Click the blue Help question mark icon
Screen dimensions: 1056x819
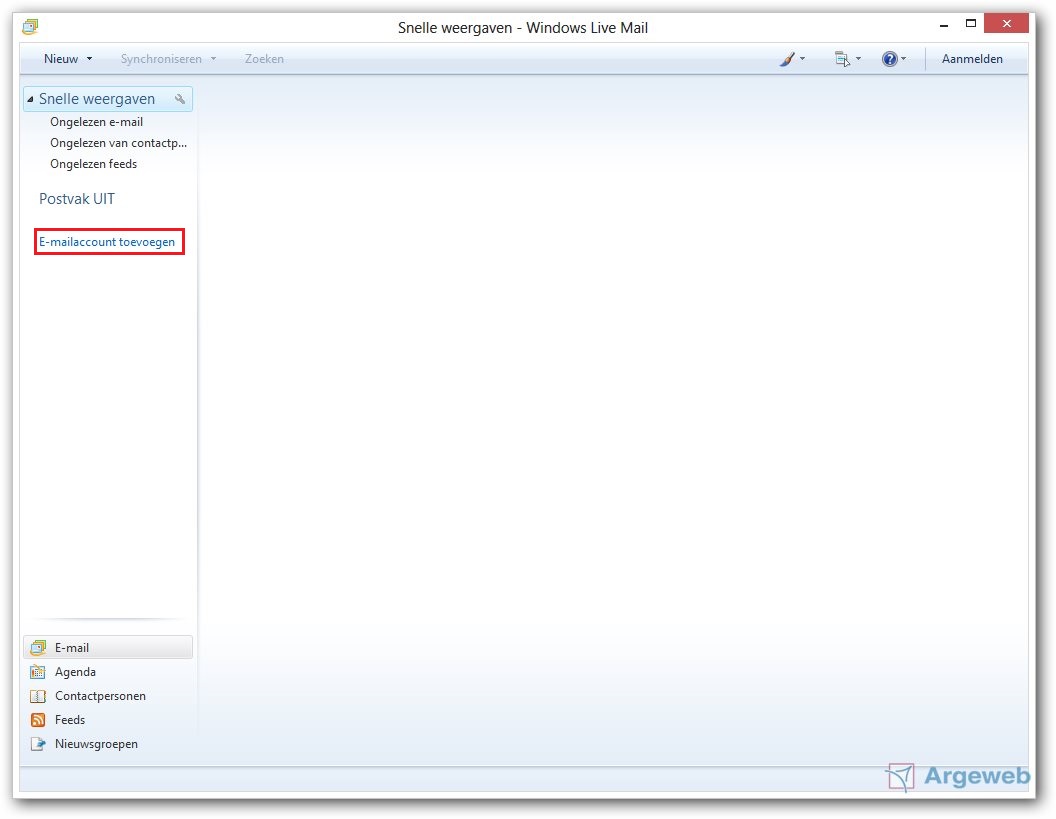click(x=890, y=59)
